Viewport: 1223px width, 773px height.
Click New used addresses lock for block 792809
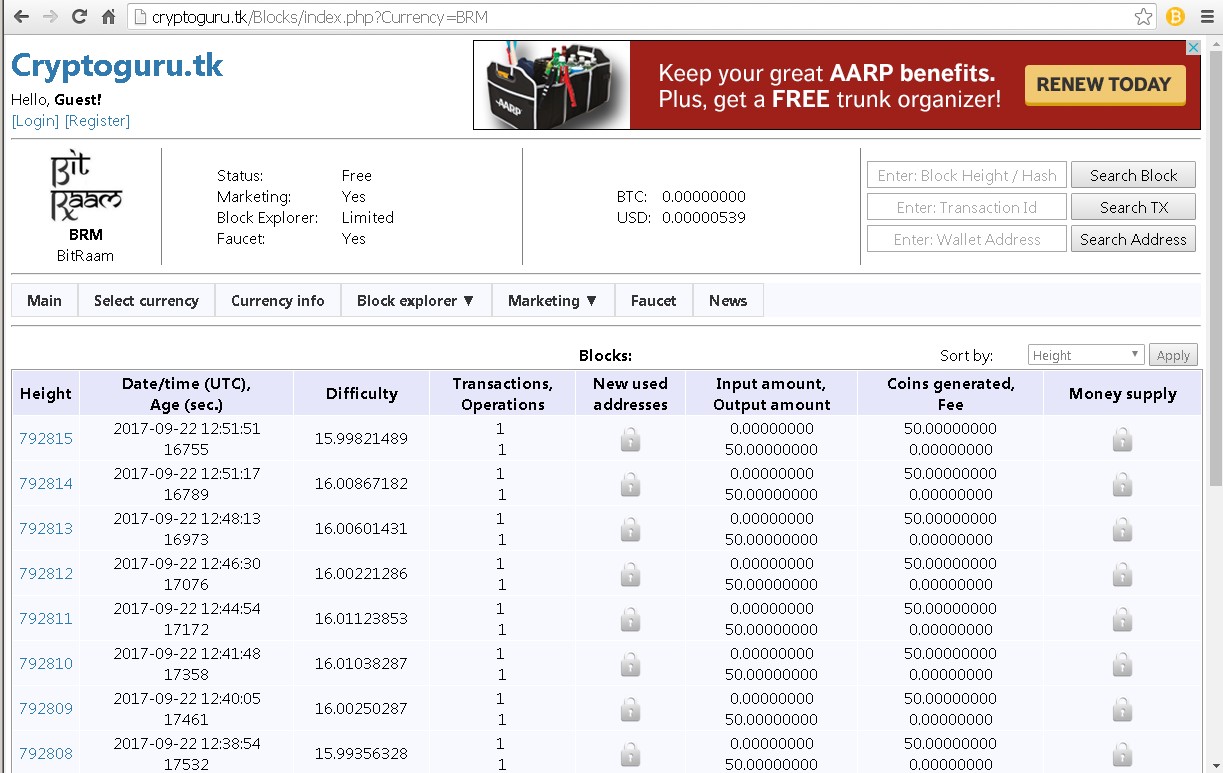tap(630, 709)
